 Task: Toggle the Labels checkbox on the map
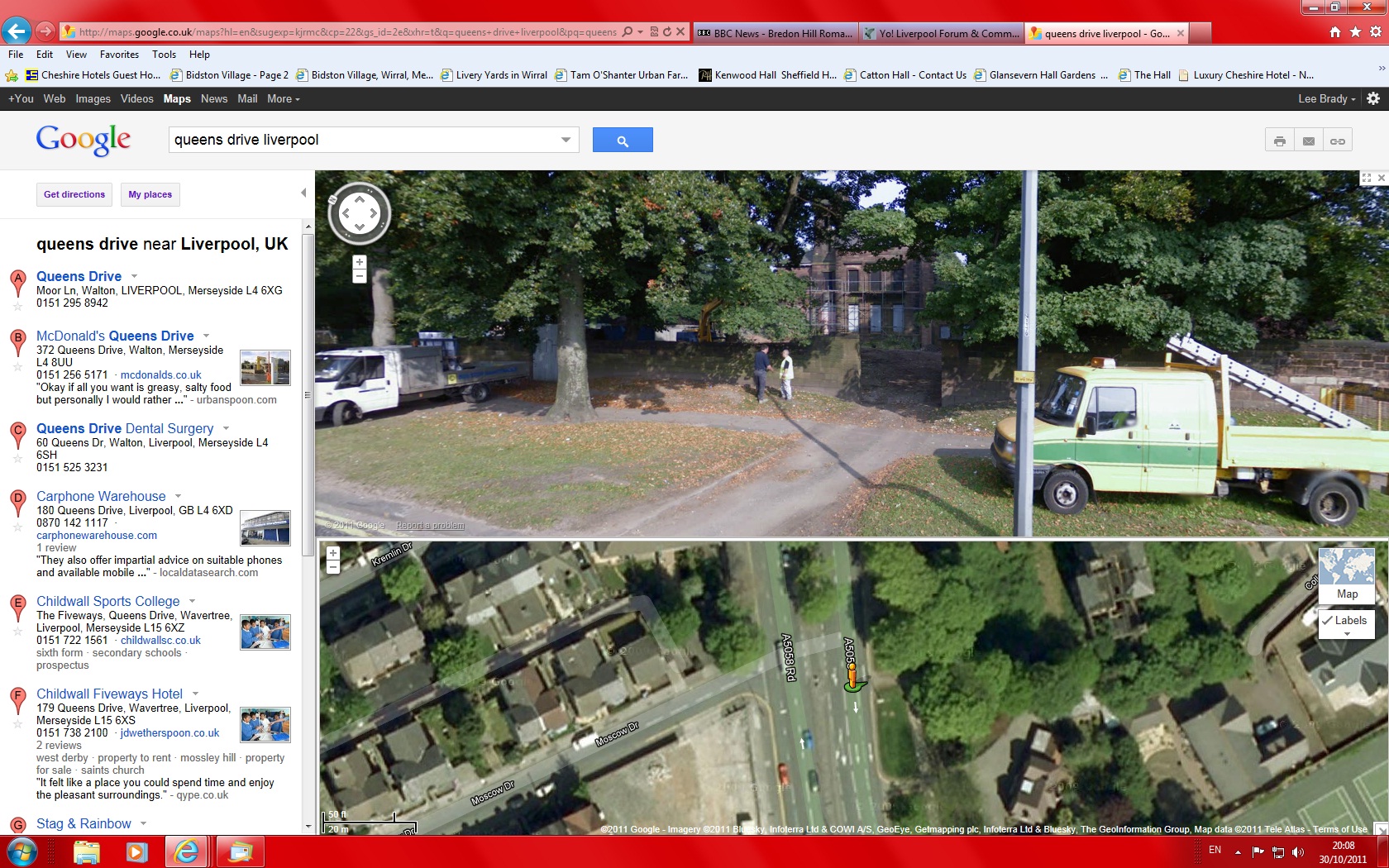tap(1328, 621)
